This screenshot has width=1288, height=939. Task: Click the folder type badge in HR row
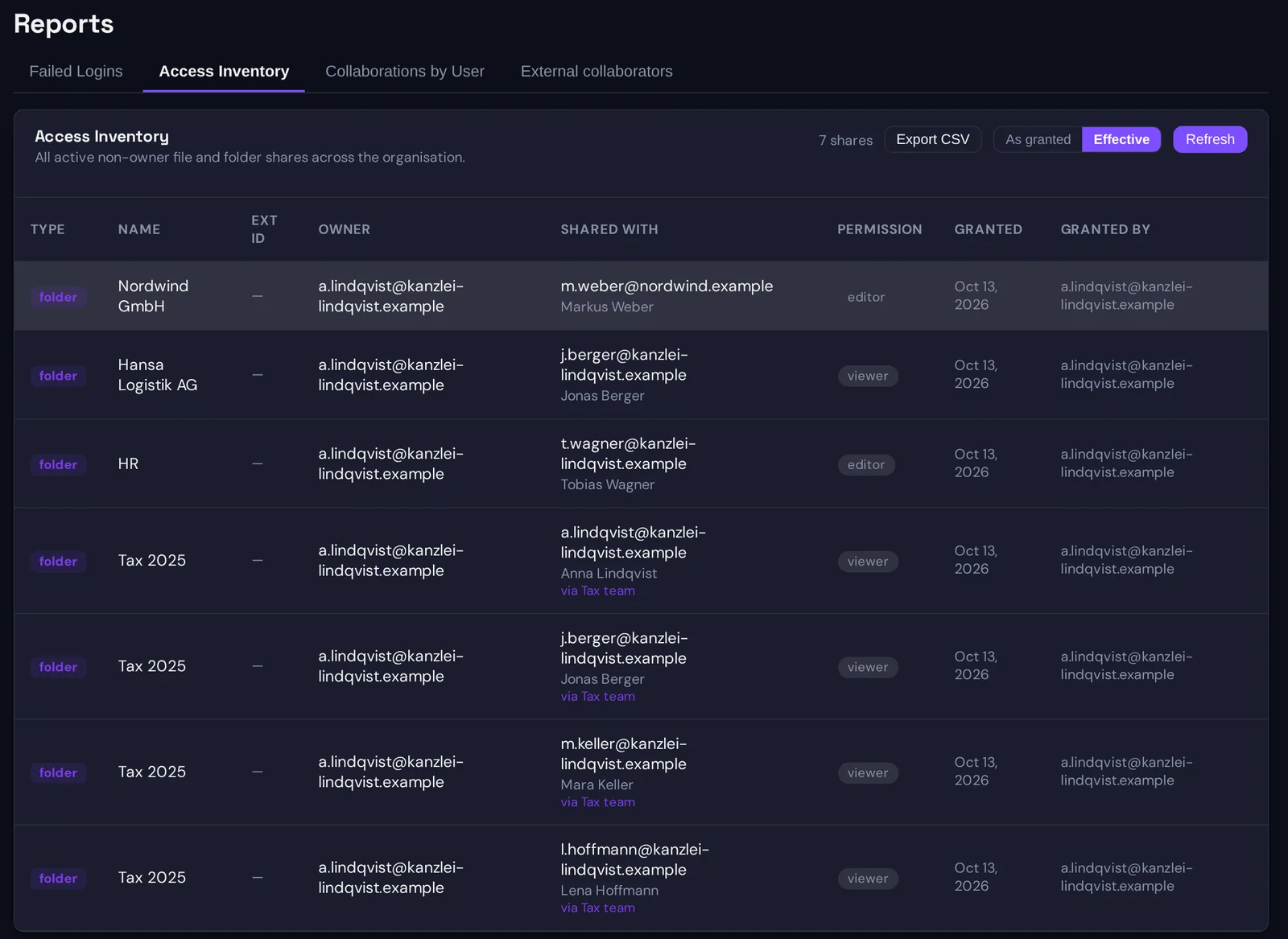[x=58, y=464]
